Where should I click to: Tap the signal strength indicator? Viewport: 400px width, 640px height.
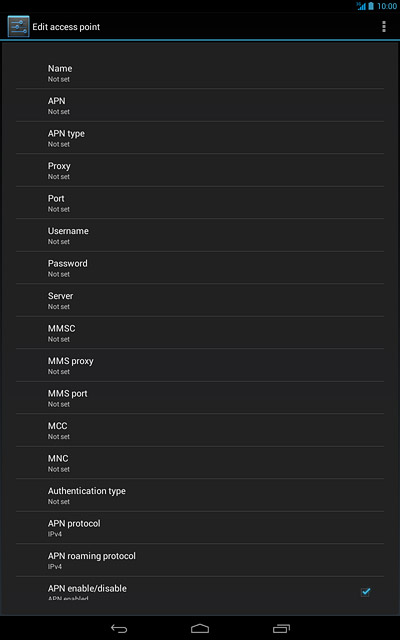coord(361,6)
